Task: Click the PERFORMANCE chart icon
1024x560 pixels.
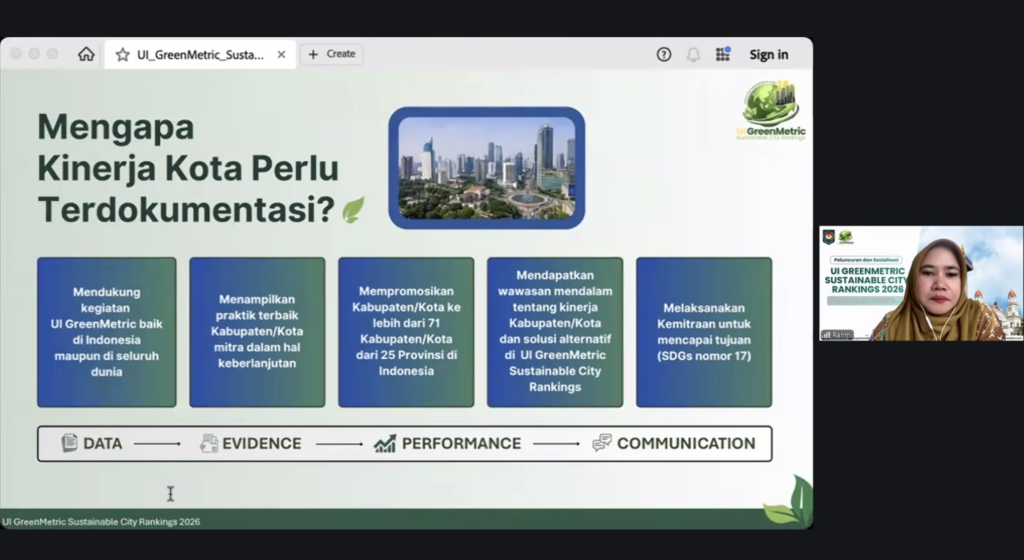Action: pos(385,444)
